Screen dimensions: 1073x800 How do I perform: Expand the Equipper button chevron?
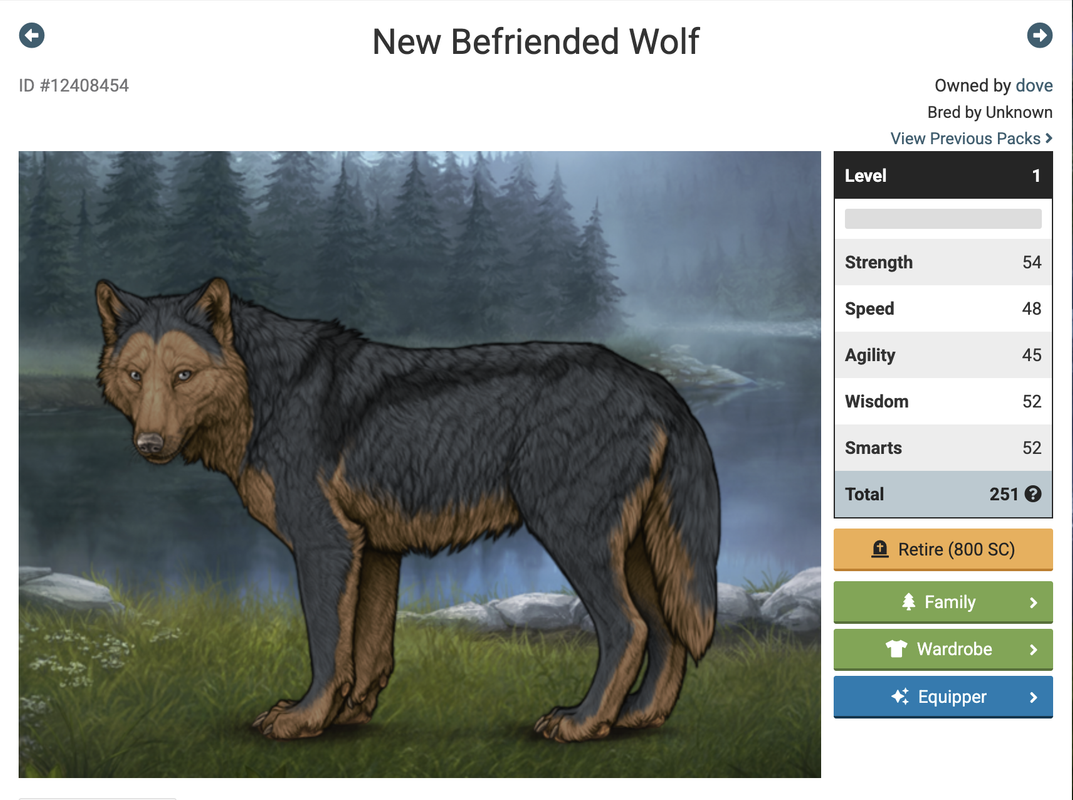tap(1033, 697)
